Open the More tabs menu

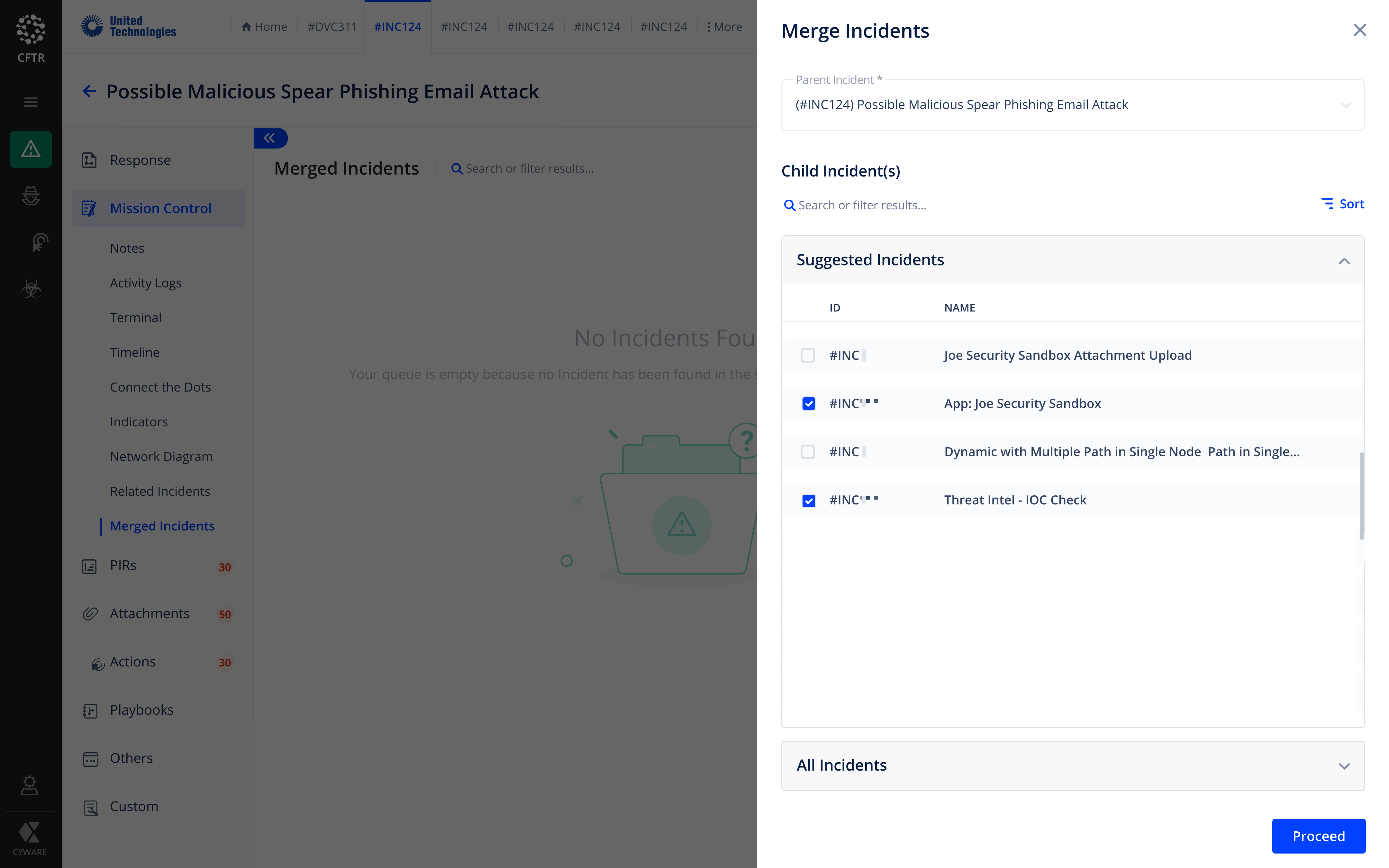(724, 27)
